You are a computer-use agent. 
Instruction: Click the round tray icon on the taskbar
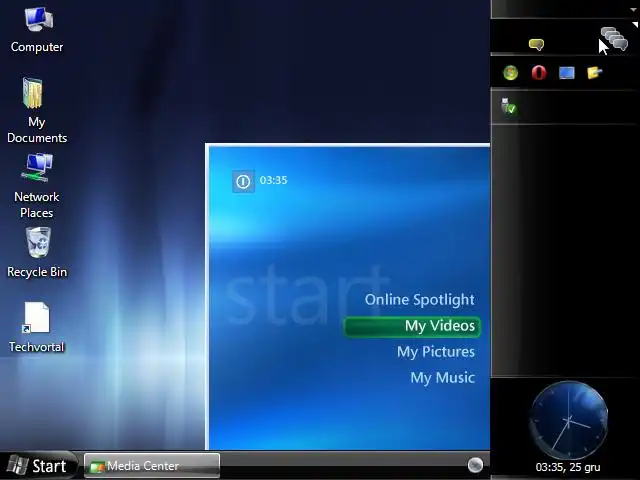click(475, 464)
